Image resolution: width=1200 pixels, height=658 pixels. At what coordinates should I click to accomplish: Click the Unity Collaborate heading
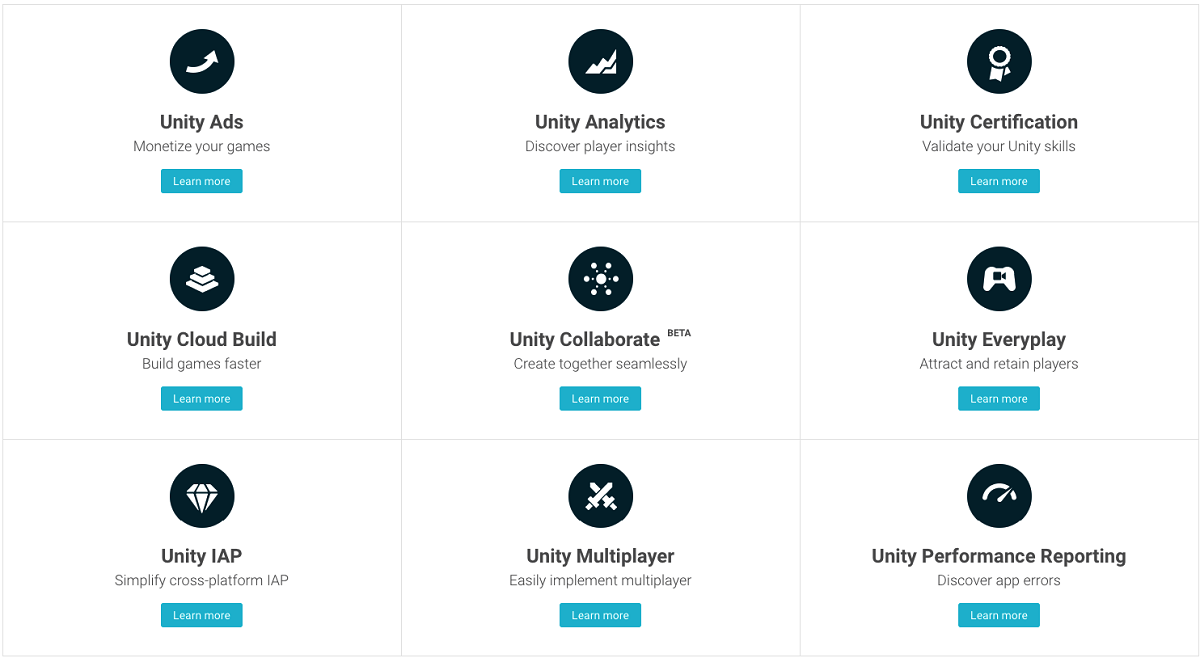pos(585,340)
